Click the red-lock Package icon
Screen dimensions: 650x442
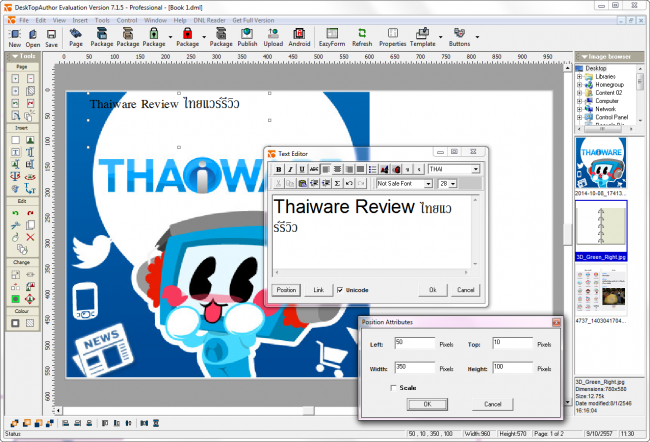coord(188,38)
